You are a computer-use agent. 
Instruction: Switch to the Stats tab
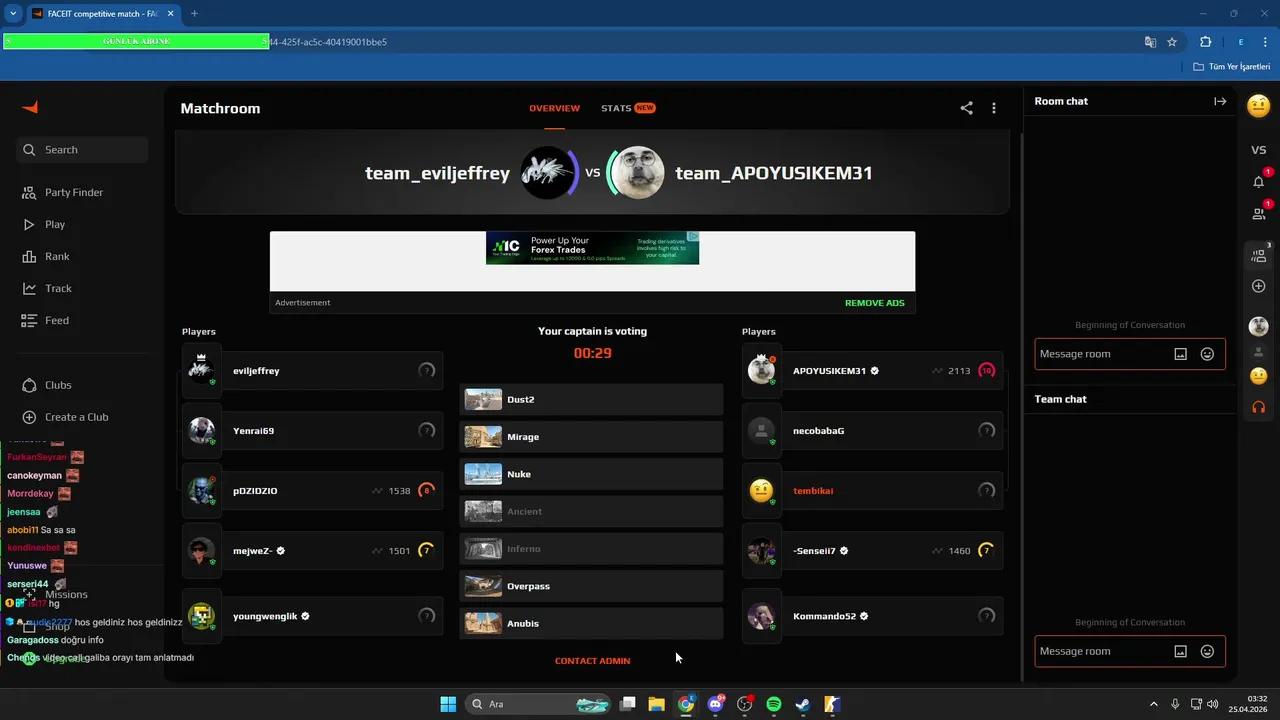click(628, 108)
